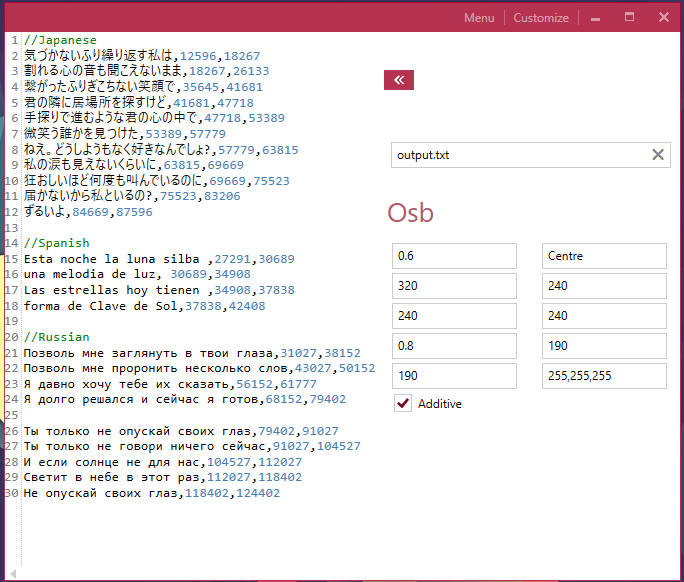Viewport: 684px width, 582px height.
Task: Open the Centre origin field
Action: 604,256
